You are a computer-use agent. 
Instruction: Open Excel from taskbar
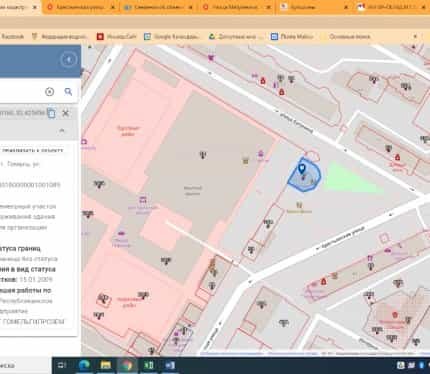tap(149, 365)
